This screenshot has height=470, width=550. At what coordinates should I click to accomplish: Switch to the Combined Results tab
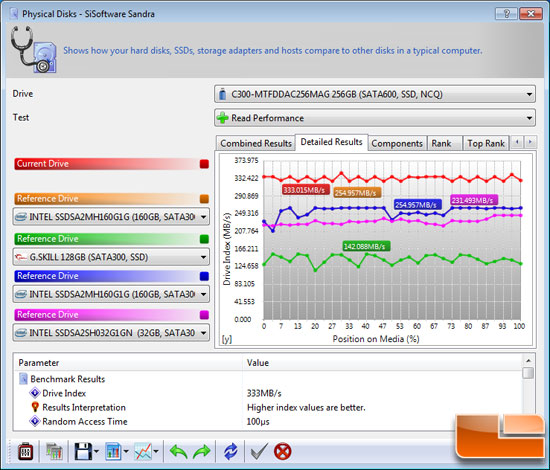(256, 143)
